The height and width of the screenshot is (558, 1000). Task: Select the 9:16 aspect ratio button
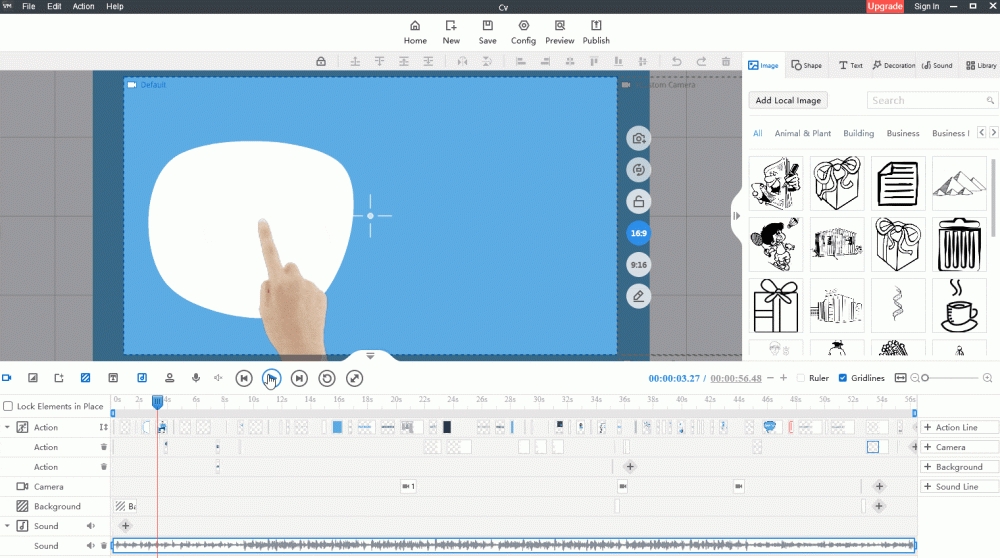coord(637,265)
